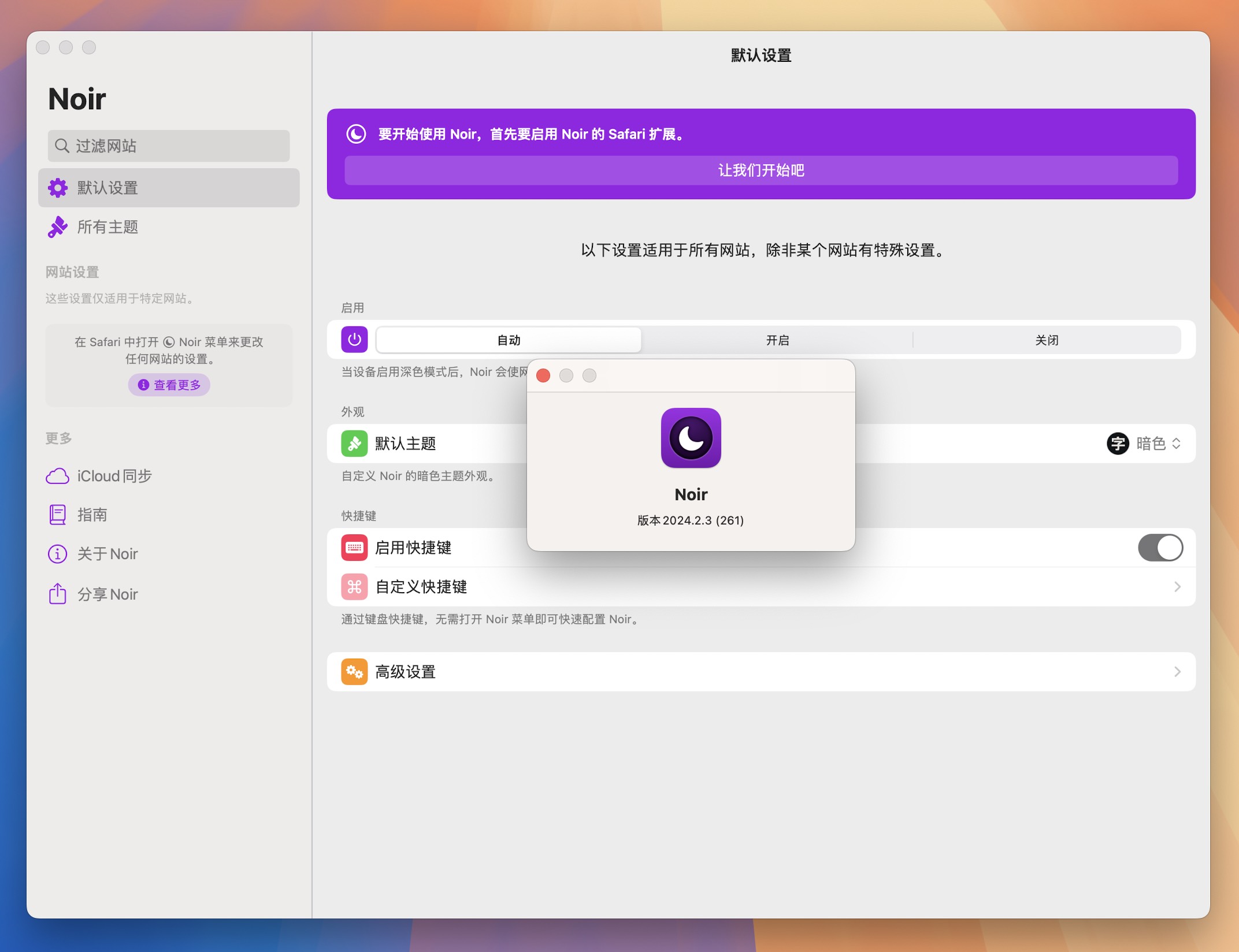Screen dimensions: 1239x952
Task: Click the purple power icon under 启用
Action: (354, 340)
